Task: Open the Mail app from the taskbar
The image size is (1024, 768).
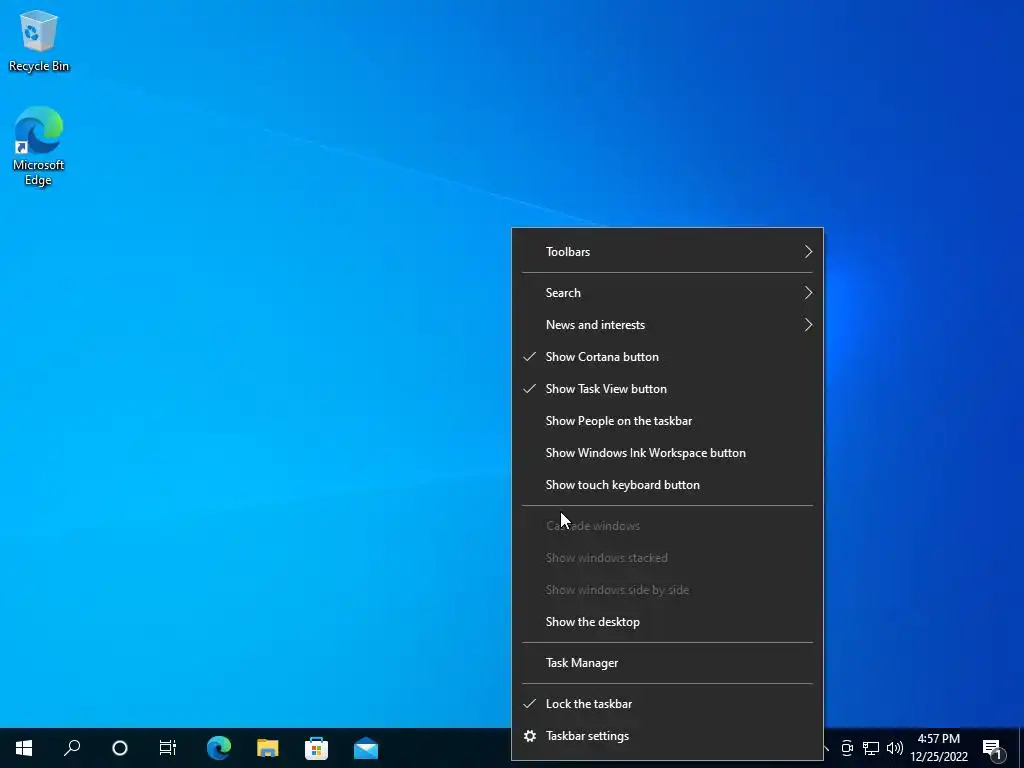Action: 366,748
